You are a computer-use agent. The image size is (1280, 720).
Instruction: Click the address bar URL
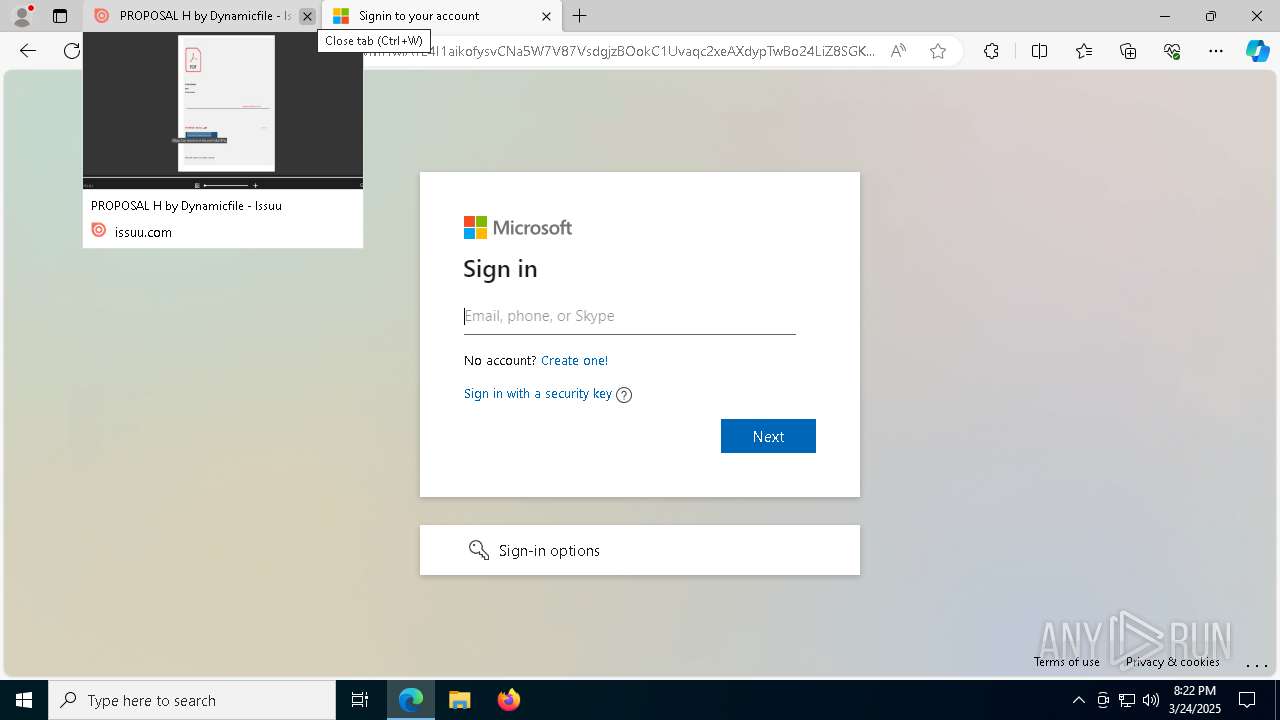[x=620, y=51]
